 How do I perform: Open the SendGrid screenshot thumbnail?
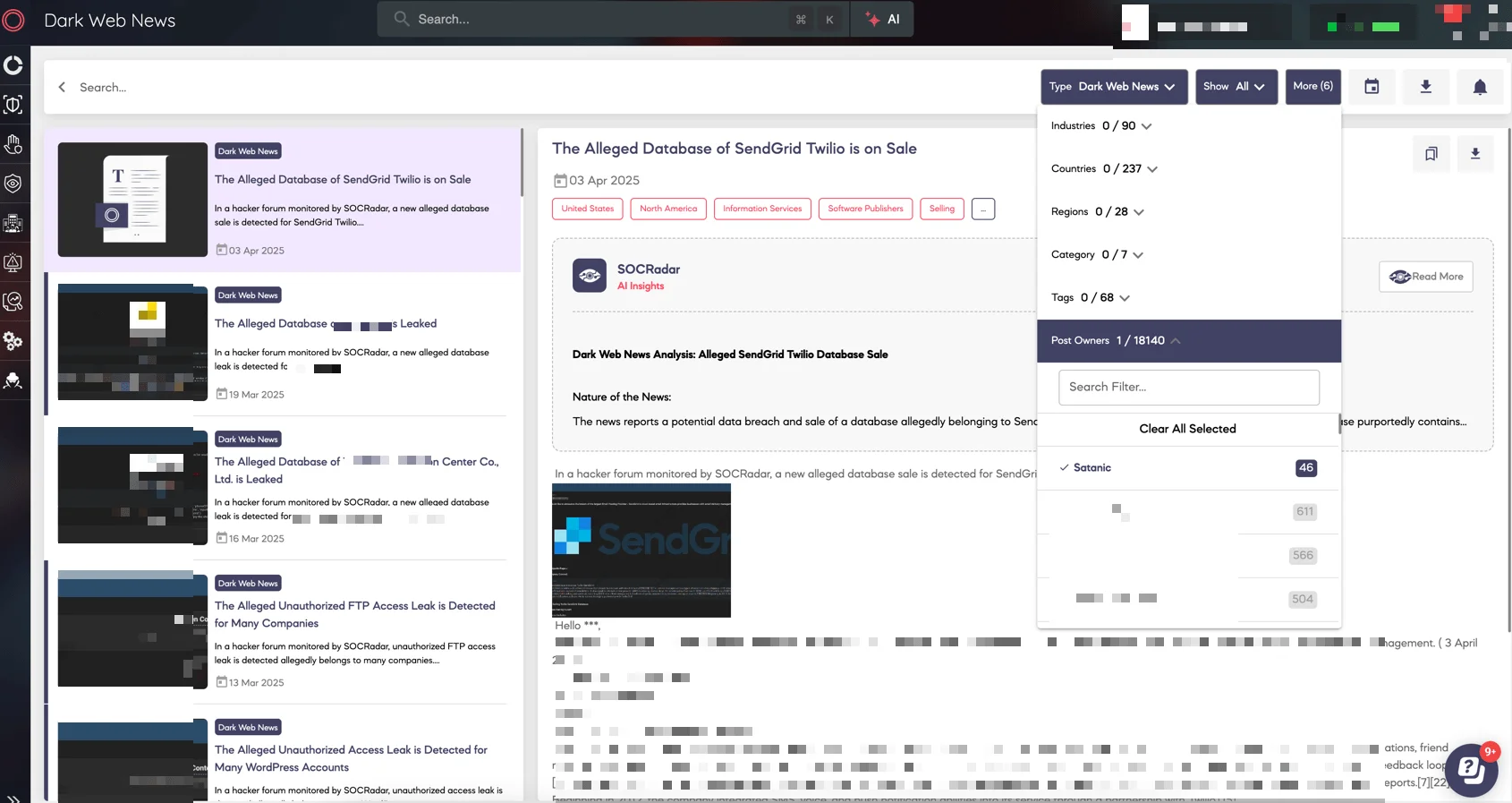click(641, 551)
